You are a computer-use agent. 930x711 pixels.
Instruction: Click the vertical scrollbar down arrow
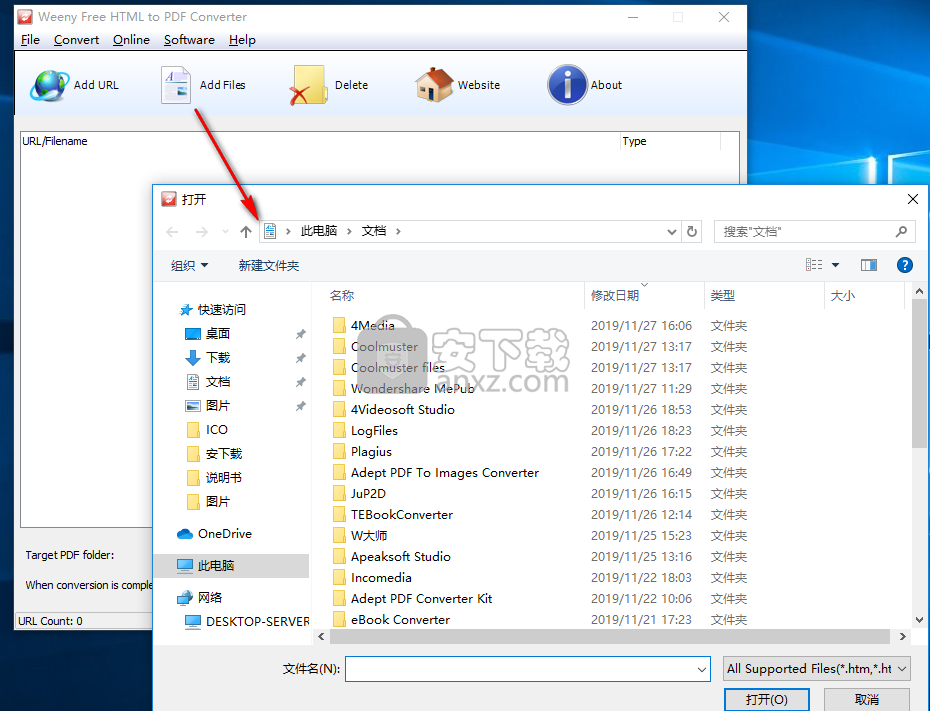919,620
